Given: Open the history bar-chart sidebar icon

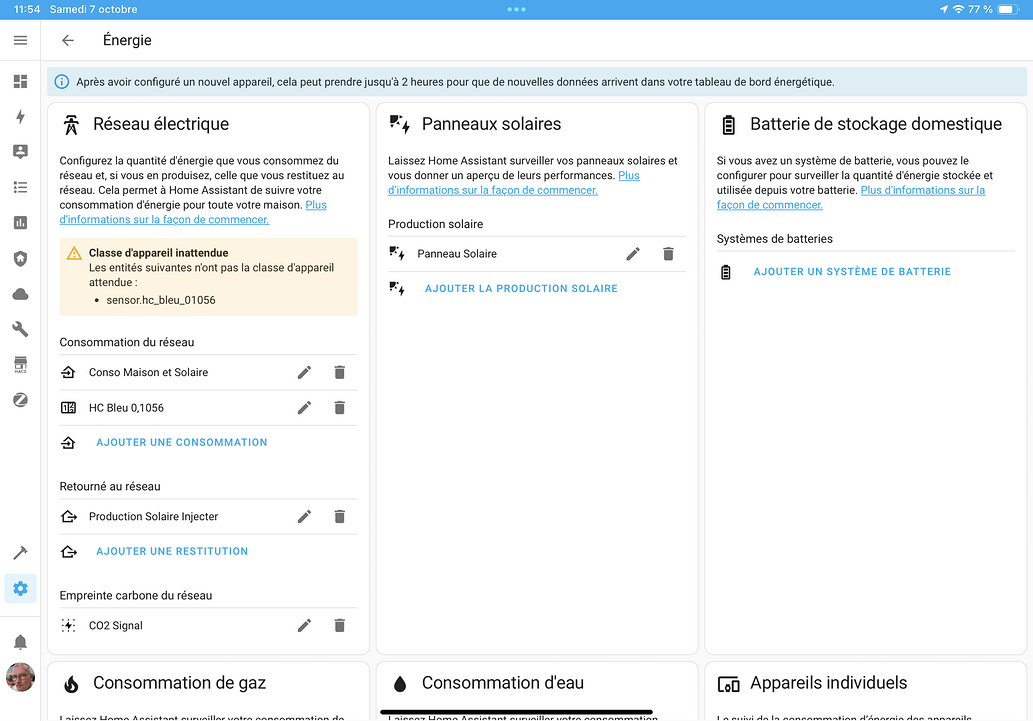Looking at the screenshot, I should coord(20,223).
